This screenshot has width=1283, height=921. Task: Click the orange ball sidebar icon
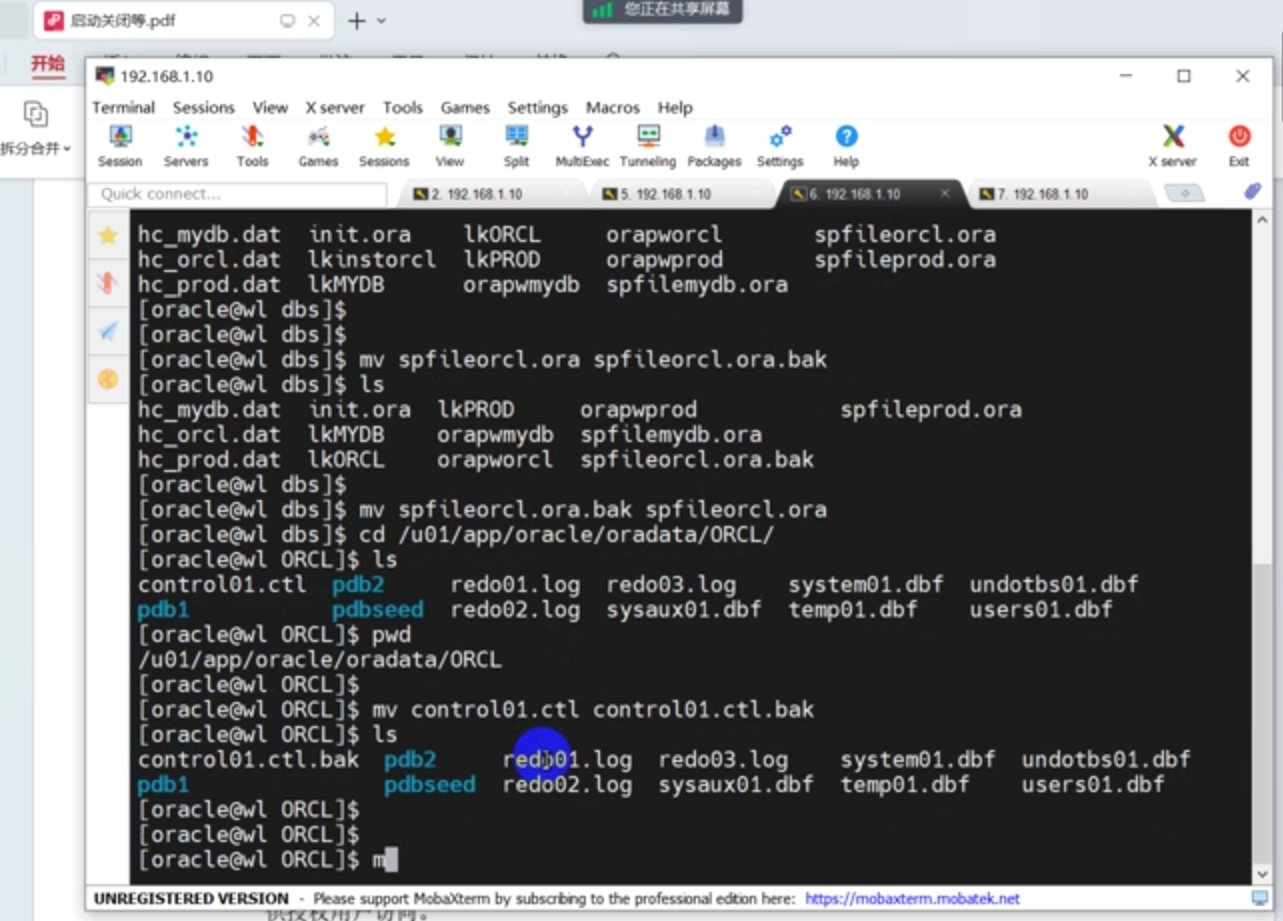point(107,379)
